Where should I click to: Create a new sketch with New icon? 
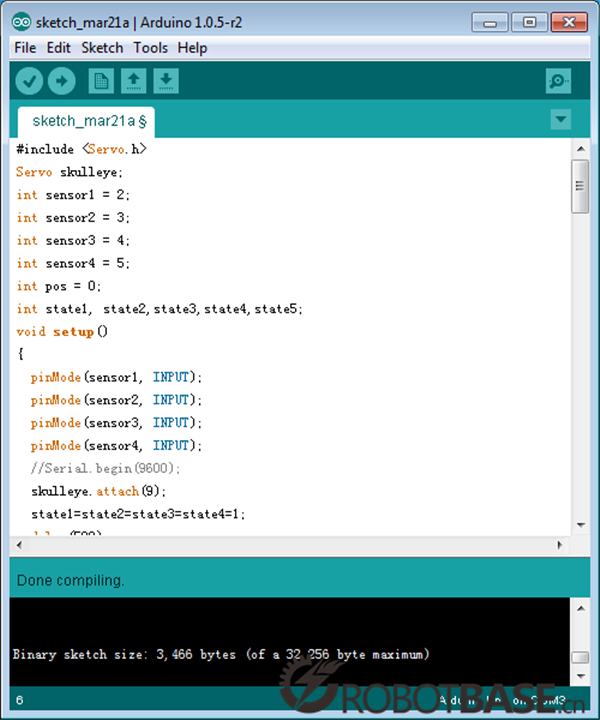(100, 81)
